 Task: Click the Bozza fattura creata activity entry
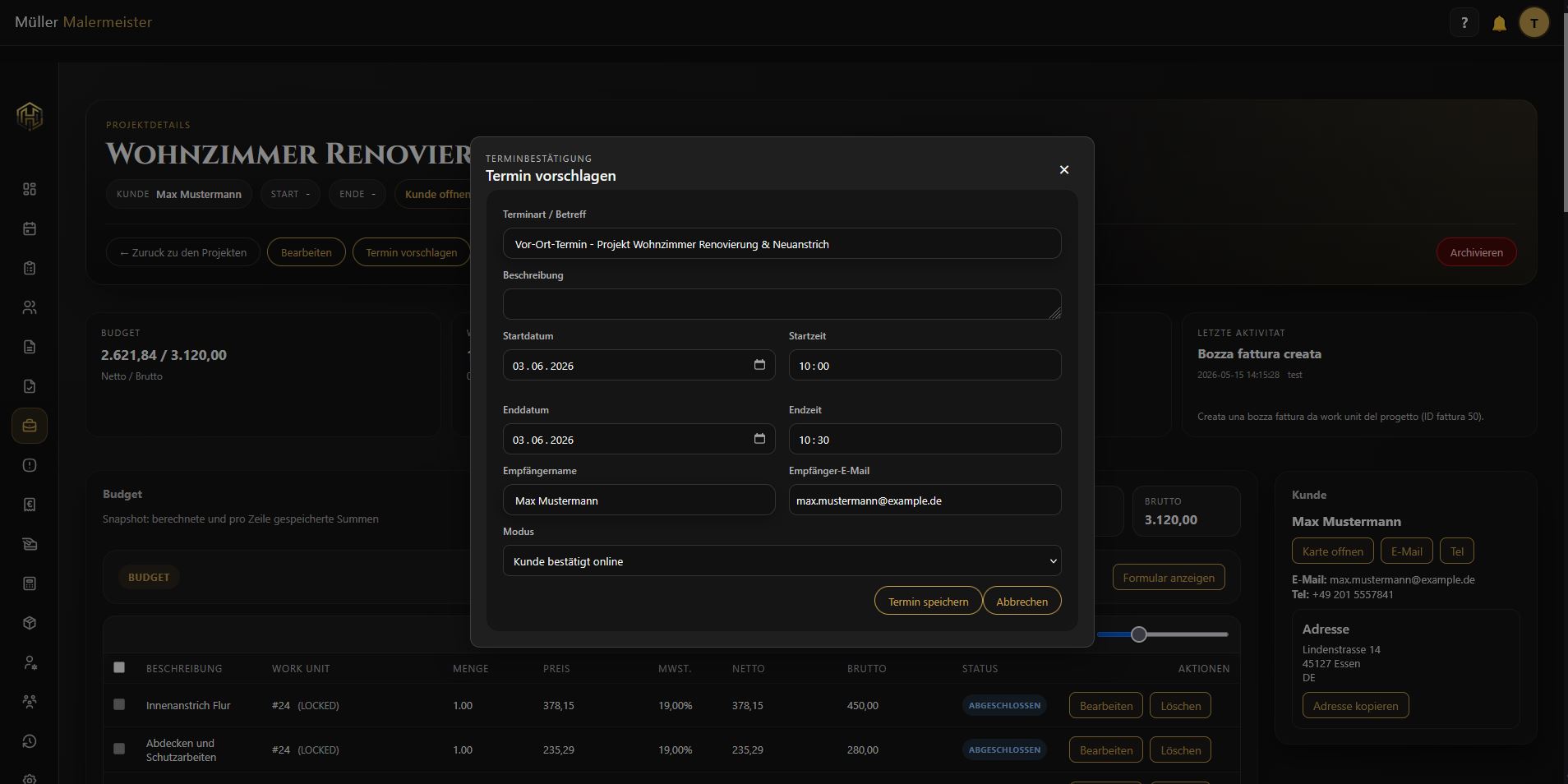pos(1259,353)
